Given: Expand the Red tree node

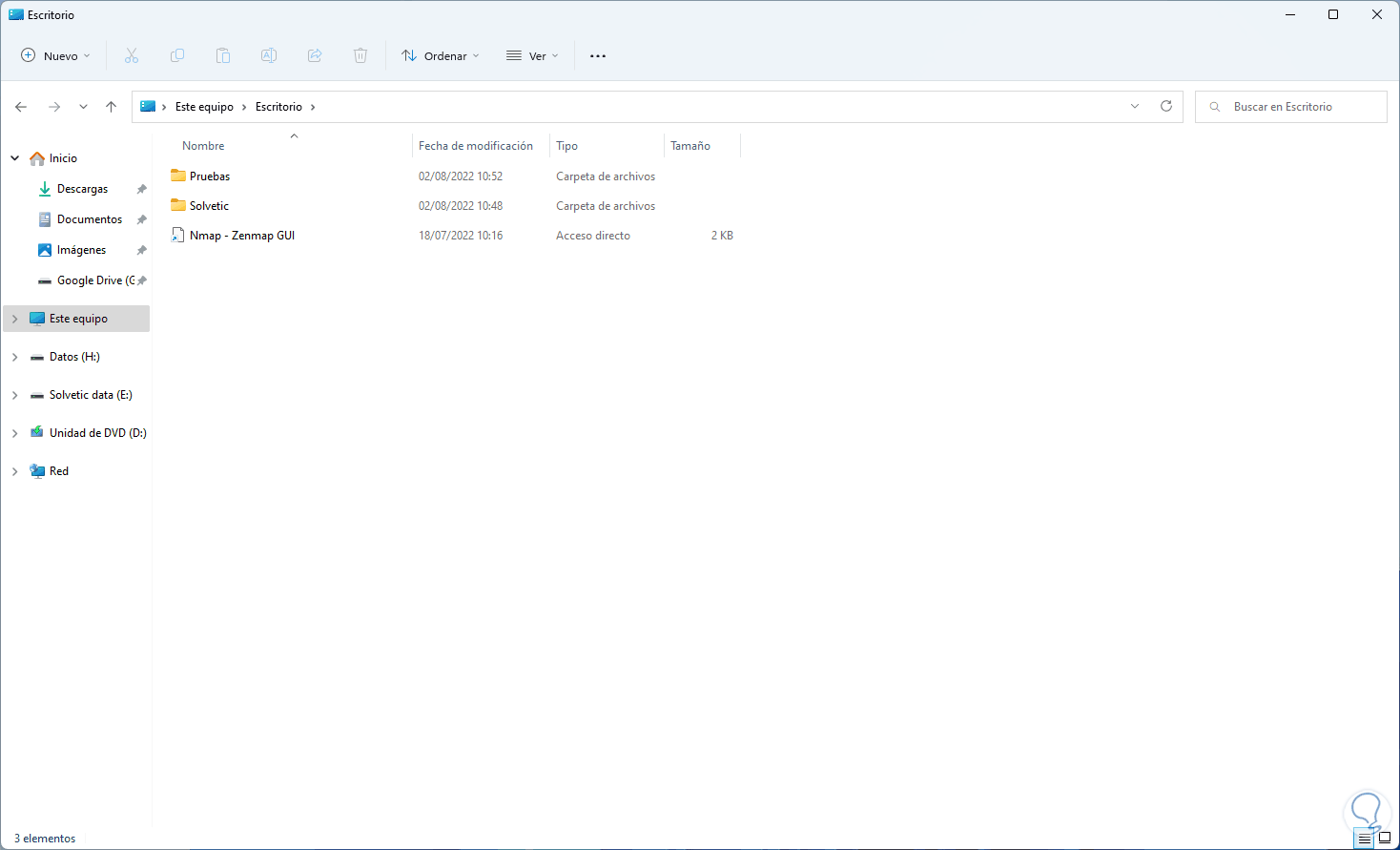Looking at the screenshot, I should [15, 471].
